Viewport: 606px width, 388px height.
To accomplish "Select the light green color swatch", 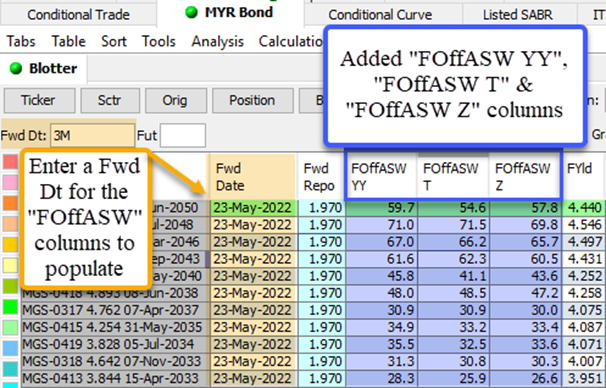I will point(10,328).
